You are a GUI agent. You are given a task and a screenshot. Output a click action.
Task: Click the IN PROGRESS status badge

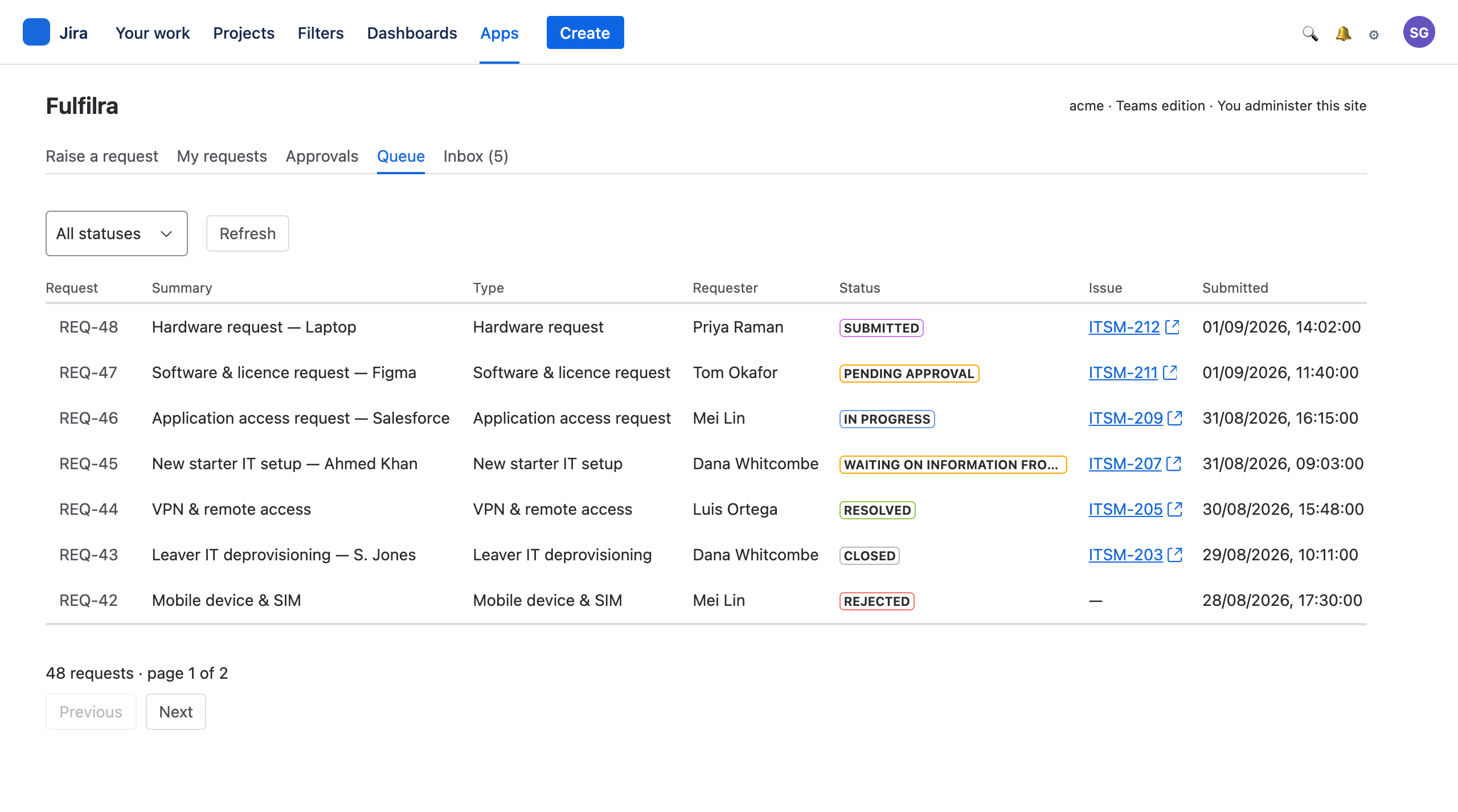[887, 419]
